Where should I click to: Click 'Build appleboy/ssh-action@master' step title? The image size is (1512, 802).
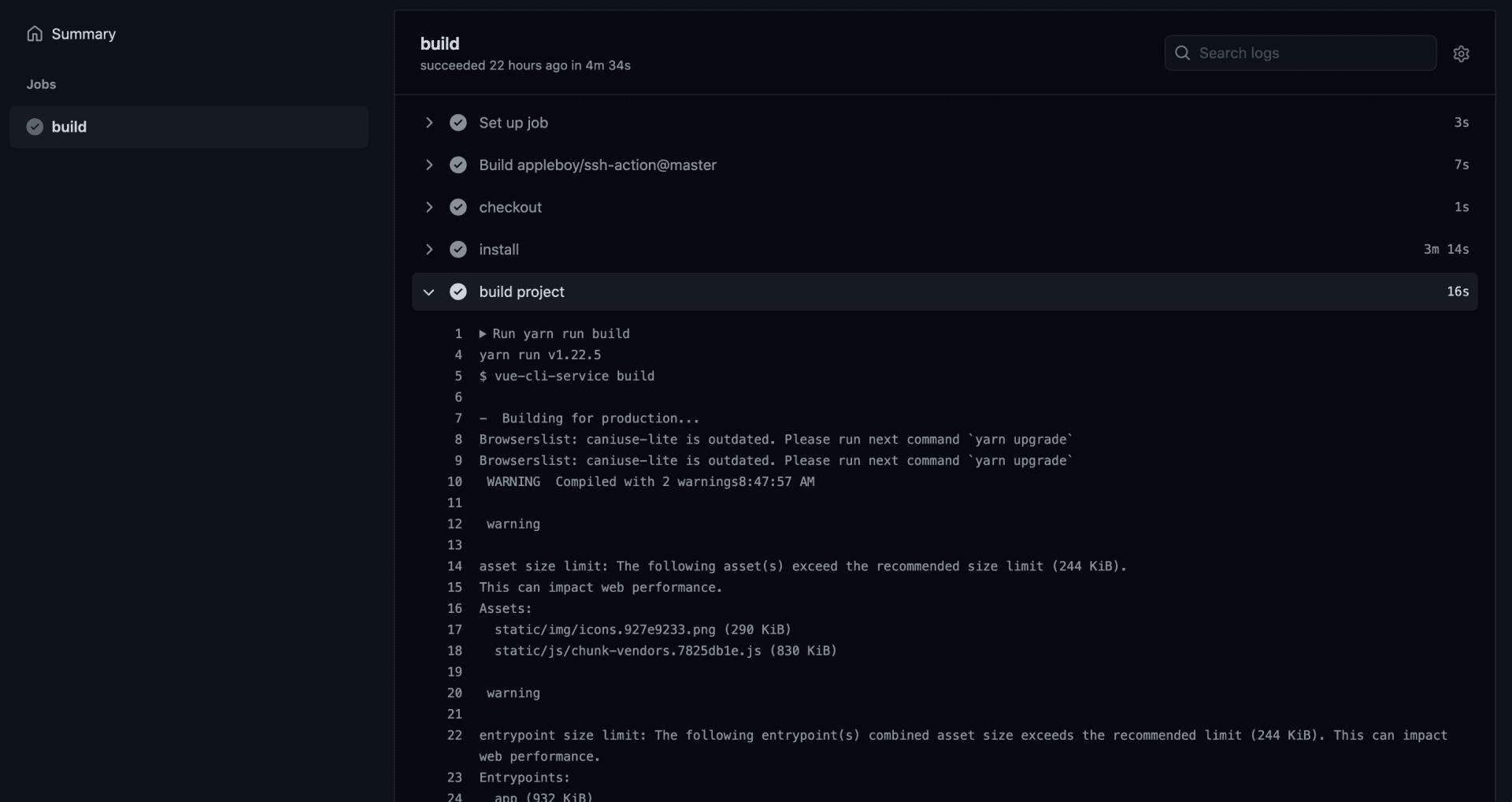(x=598, y=165)
